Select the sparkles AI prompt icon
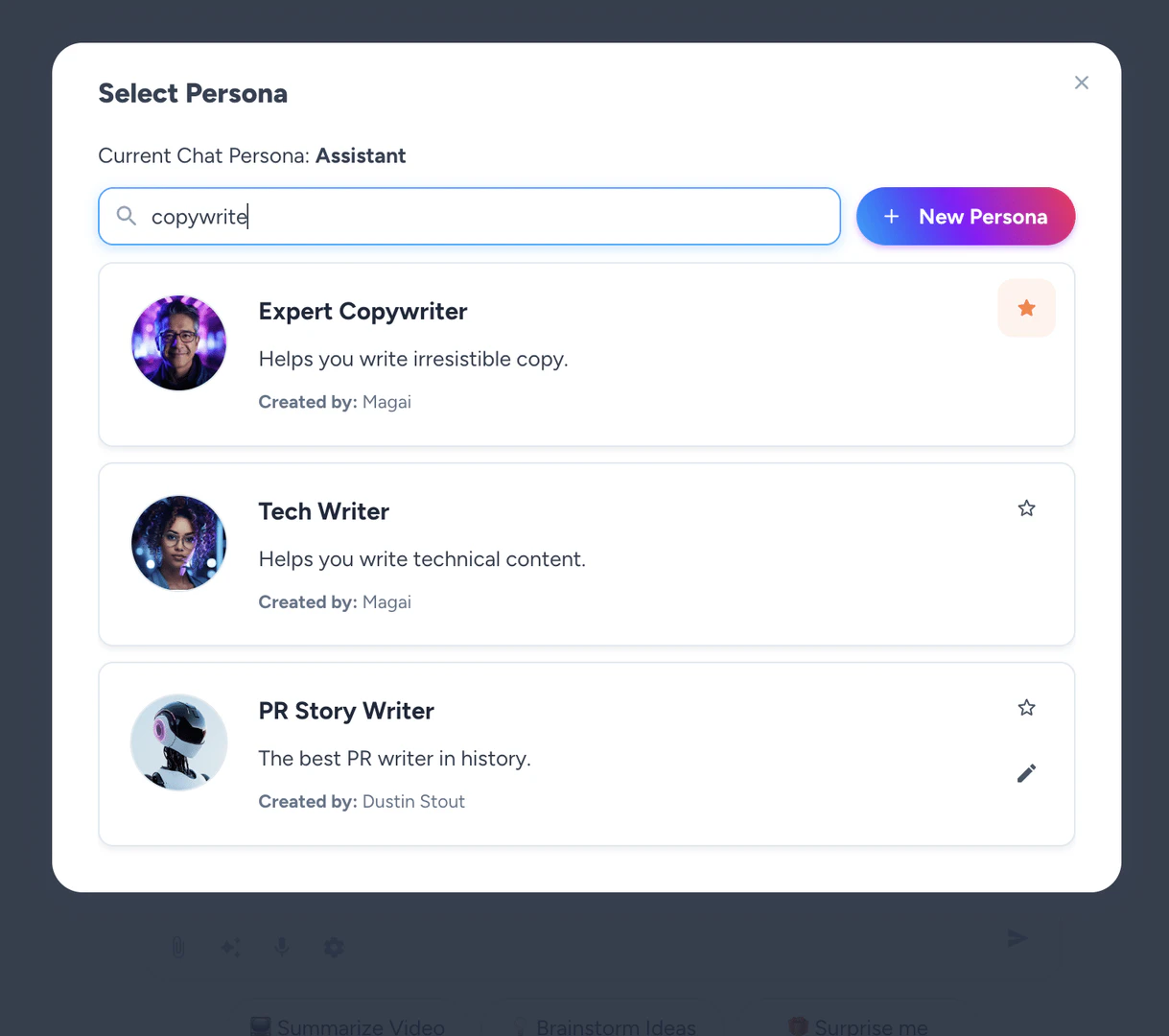The height and width of the screenshot is (1036, 1169). point(230,947)
